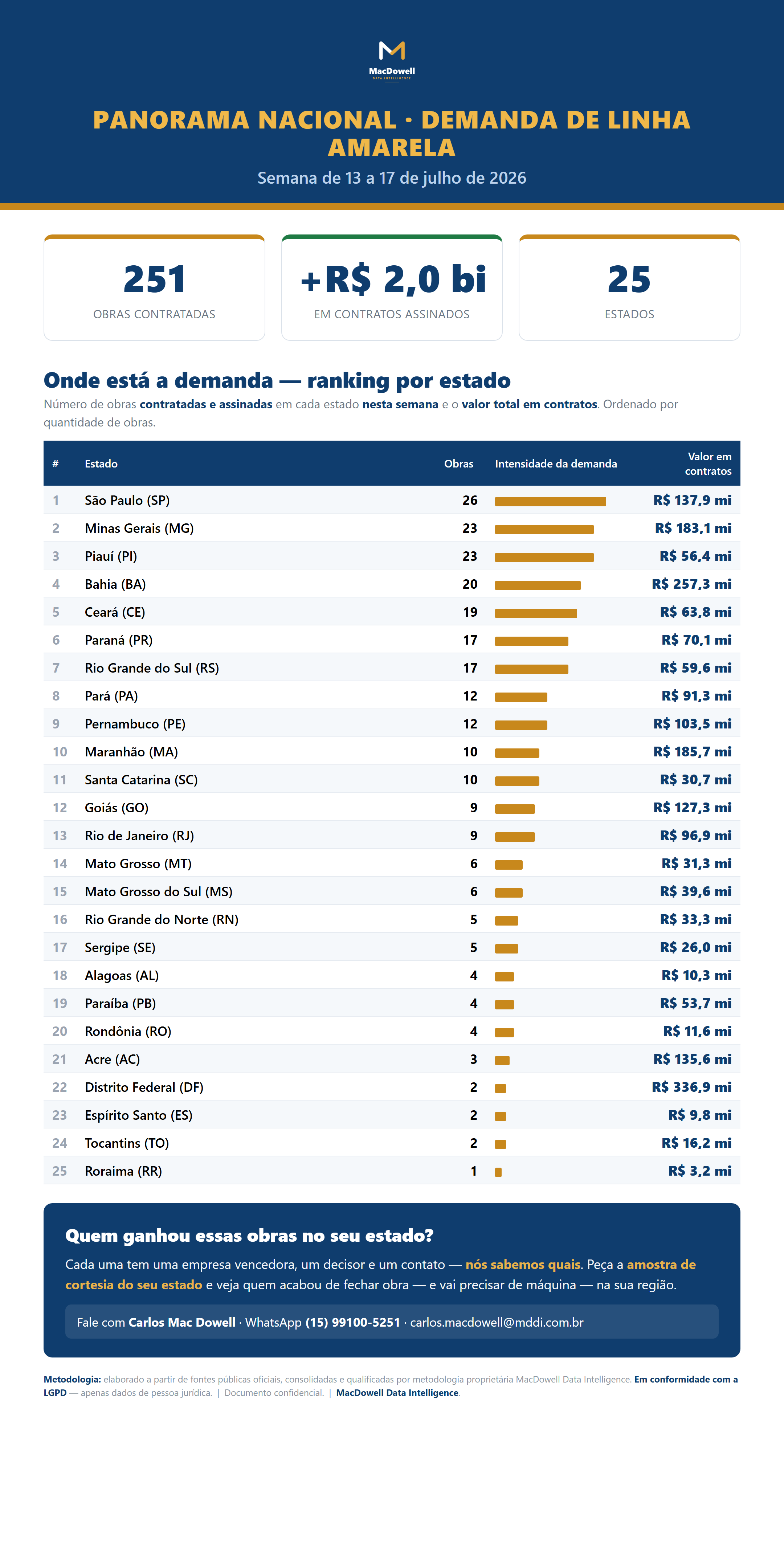Viewport: 784px width, 1568px height.
Task: Click the "Ceará (CE)" state name
Action: click(115, 612)
